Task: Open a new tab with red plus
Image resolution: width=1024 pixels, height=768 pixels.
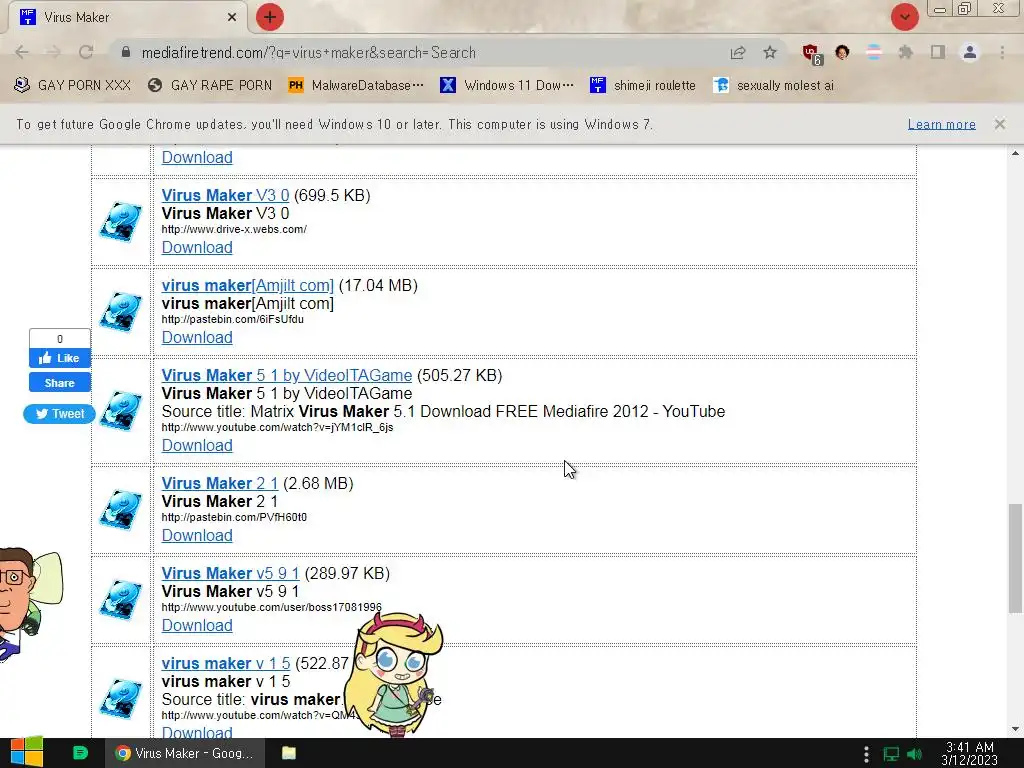Action: 270,17
